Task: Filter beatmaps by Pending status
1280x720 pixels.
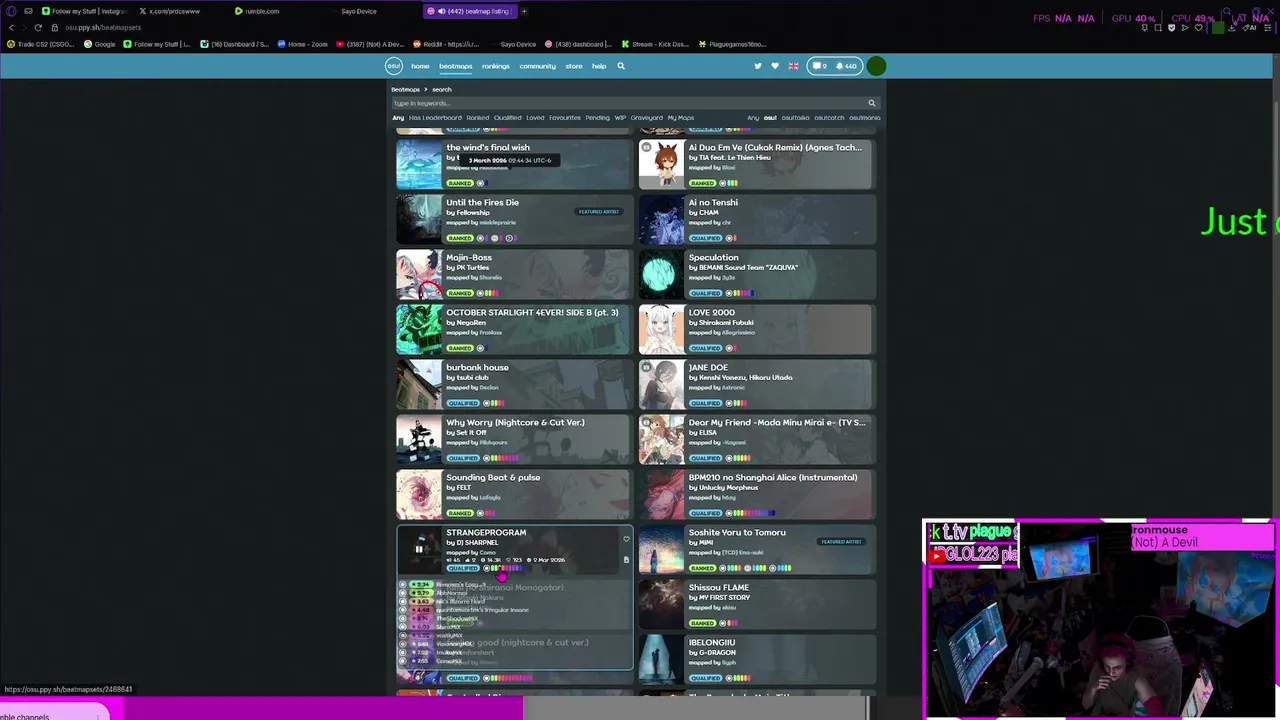Action: point(597,118)
